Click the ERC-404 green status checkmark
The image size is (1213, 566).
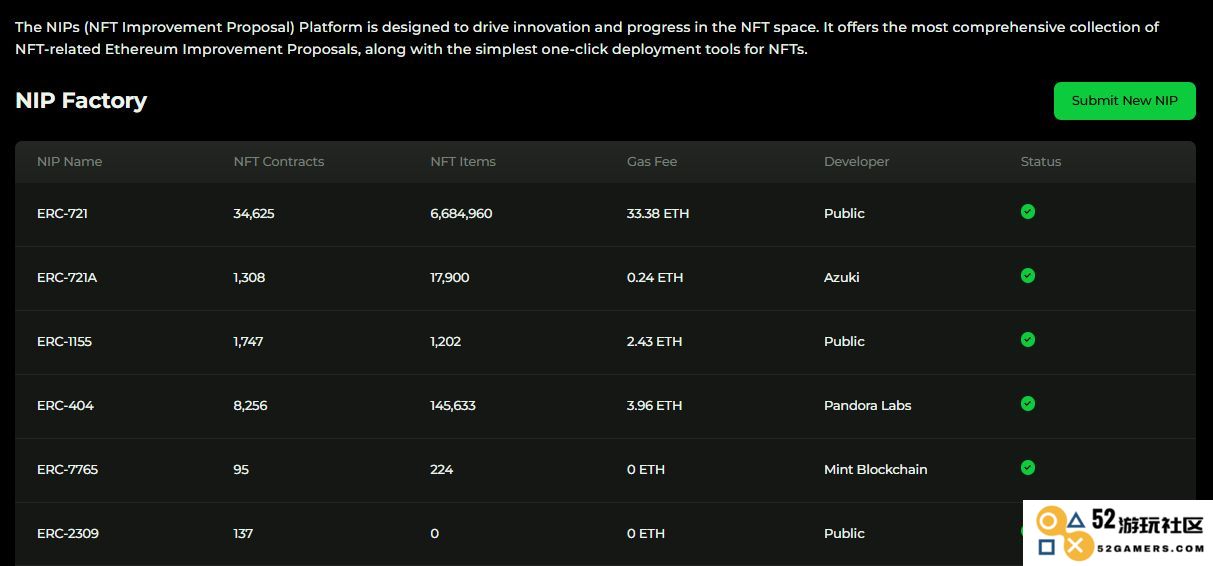pyautogui.click(x=1027, y=404)
